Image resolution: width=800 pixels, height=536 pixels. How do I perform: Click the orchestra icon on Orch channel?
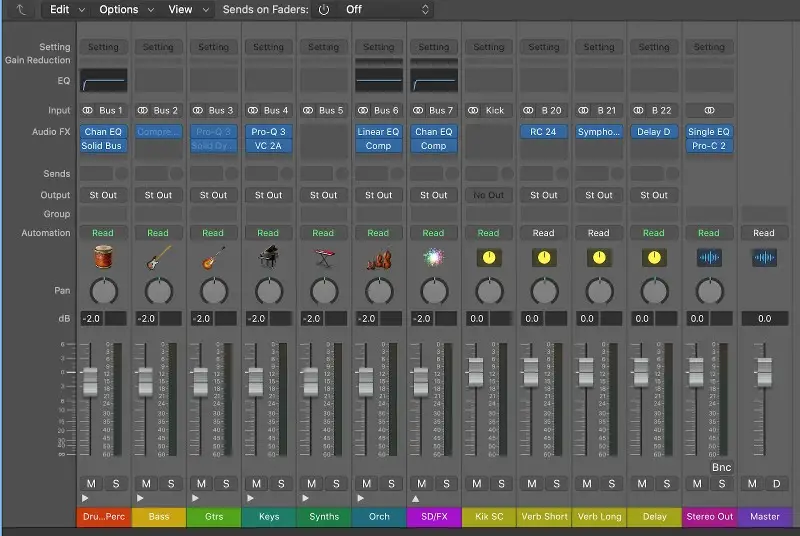point(378,258)
